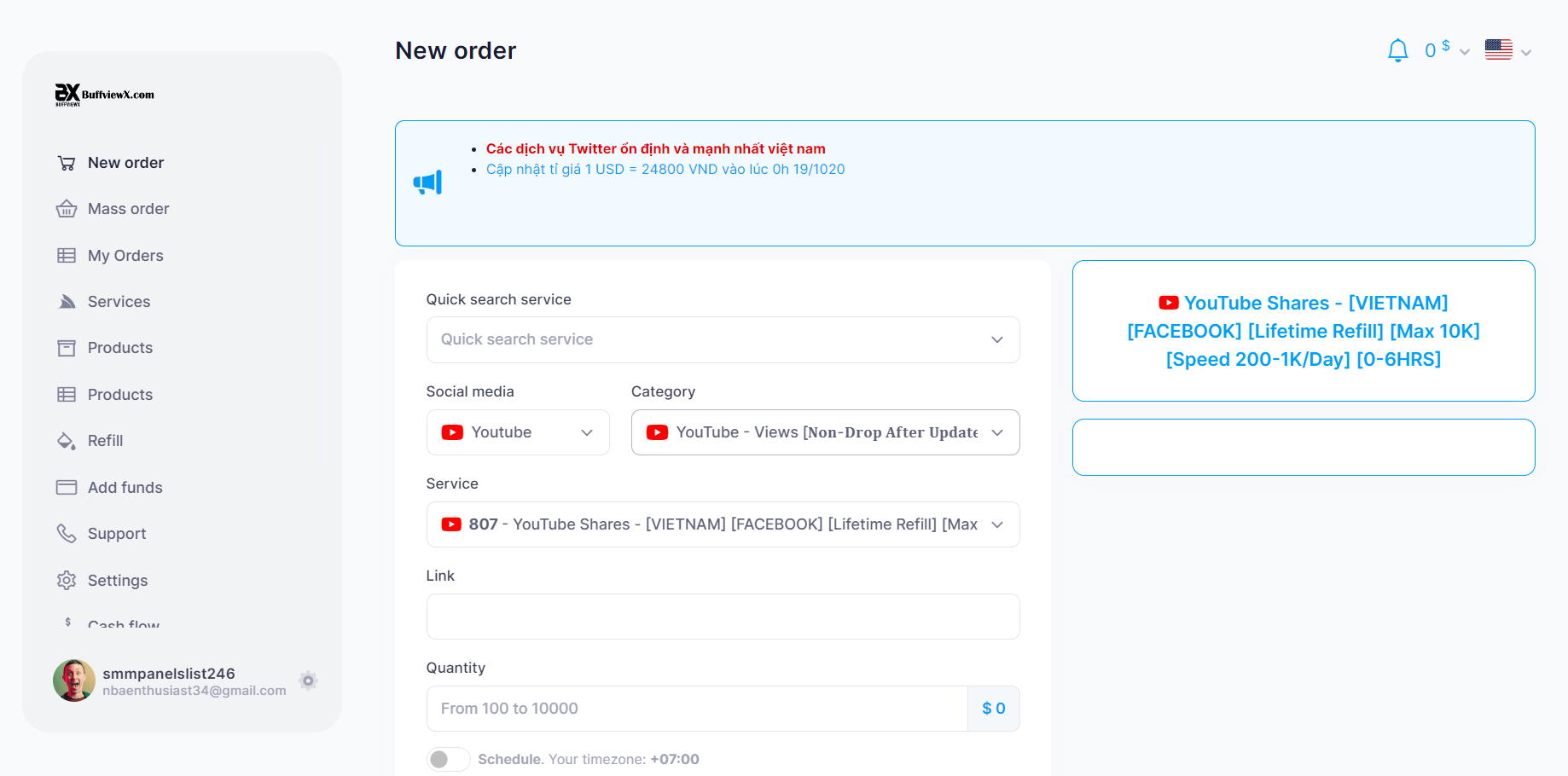Expand the Social media Youtube dropdown
Image resolution: width=1568 pixels, height=776 pixels.
coord(518,432)
